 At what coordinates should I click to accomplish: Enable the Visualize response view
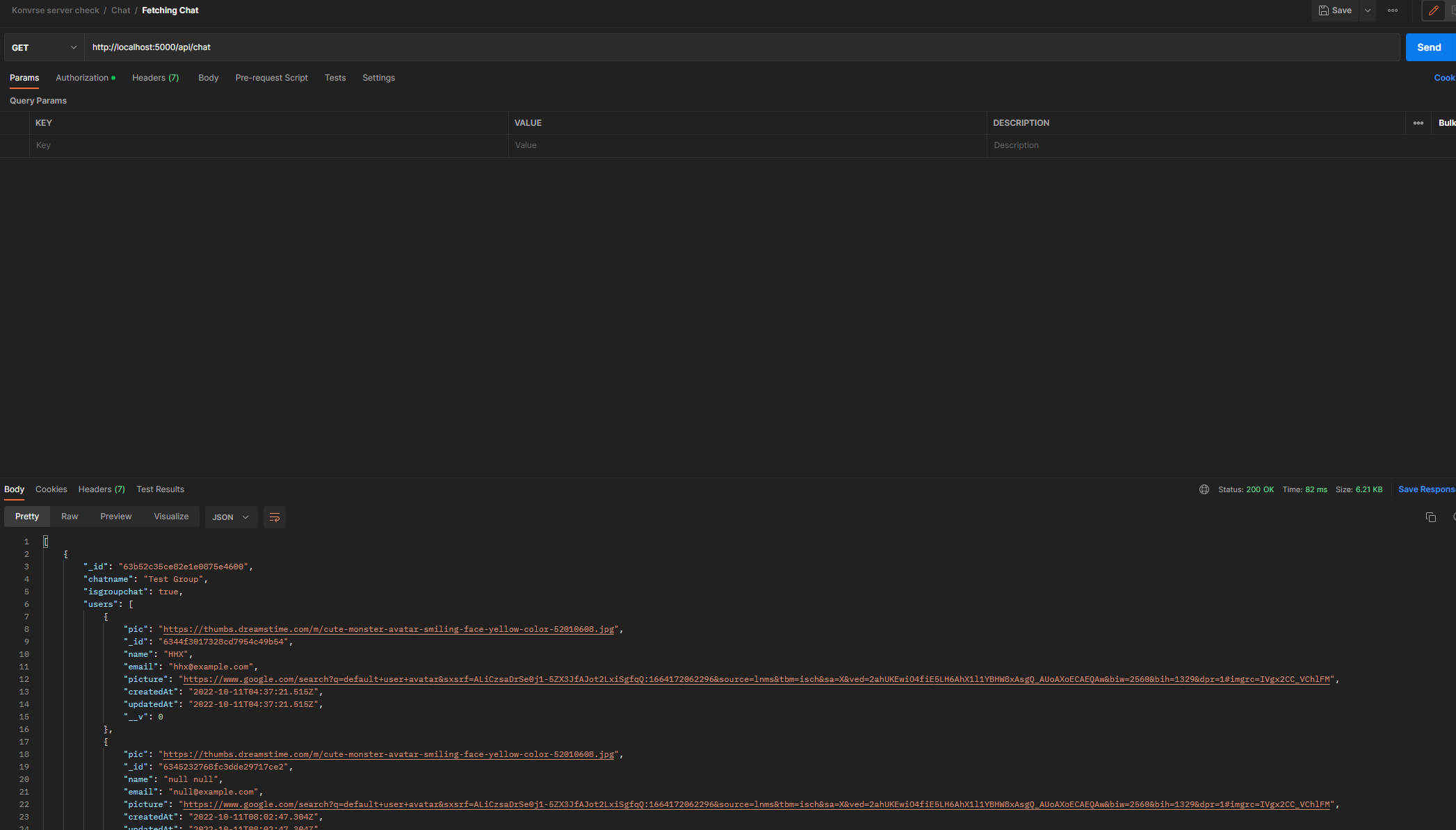[x=171, y=516]
